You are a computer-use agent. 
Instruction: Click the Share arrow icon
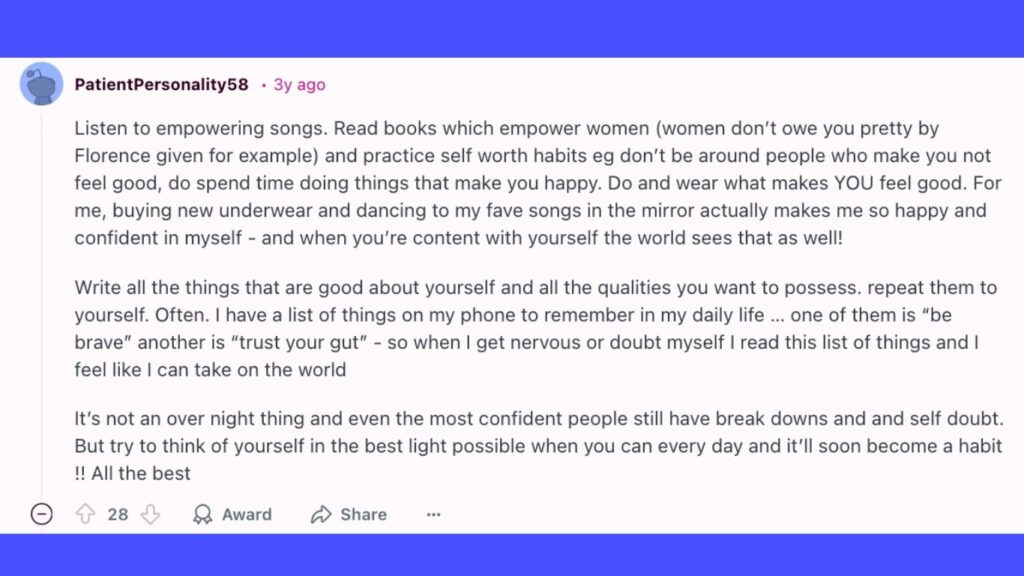(321, 514)
